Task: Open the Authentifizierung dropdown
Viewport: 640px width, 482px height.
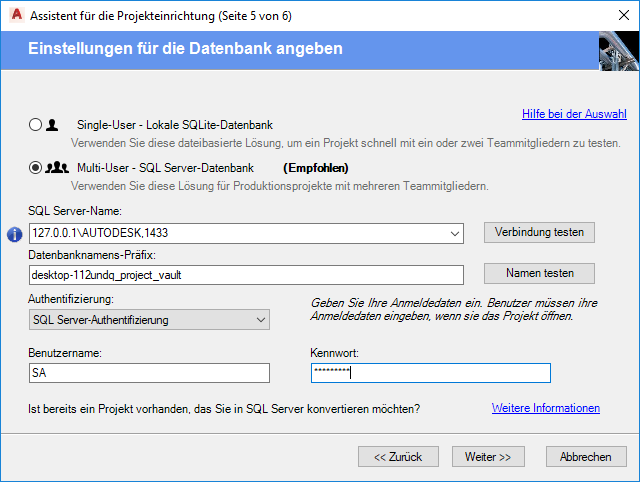Action: (x=149, y=320)
